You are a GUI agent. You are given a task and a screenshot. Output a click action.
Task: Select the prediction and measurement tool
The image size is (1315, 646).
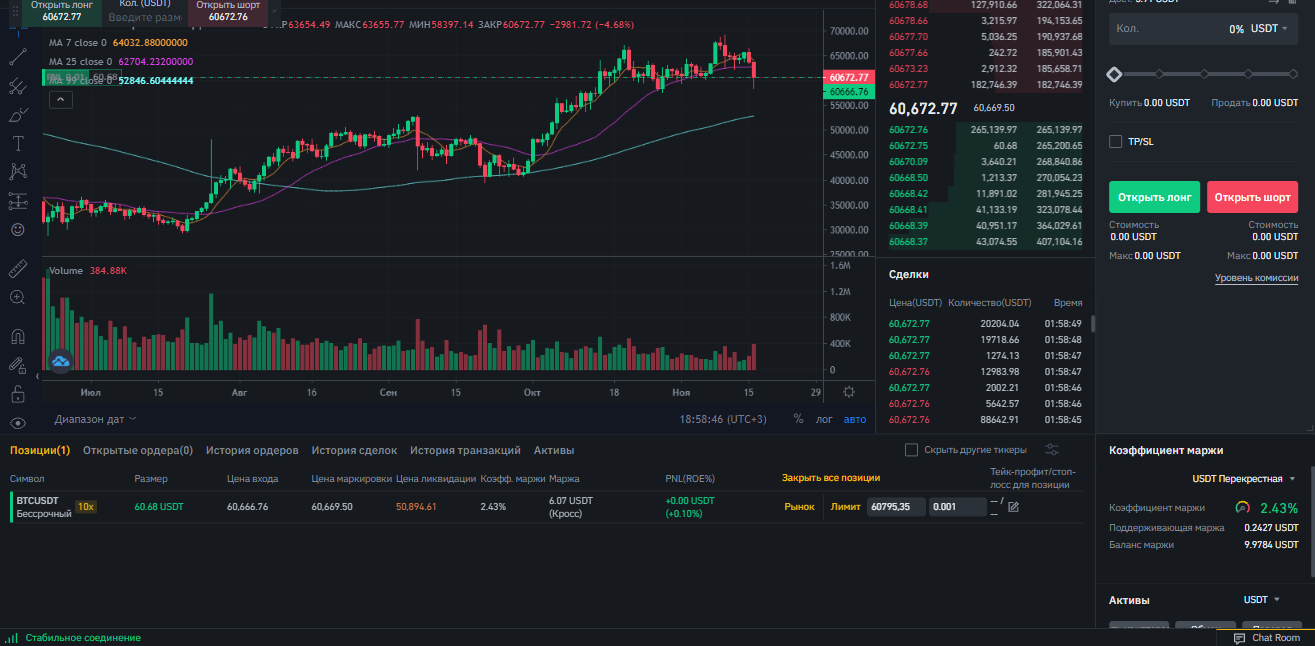click(17, 201)
